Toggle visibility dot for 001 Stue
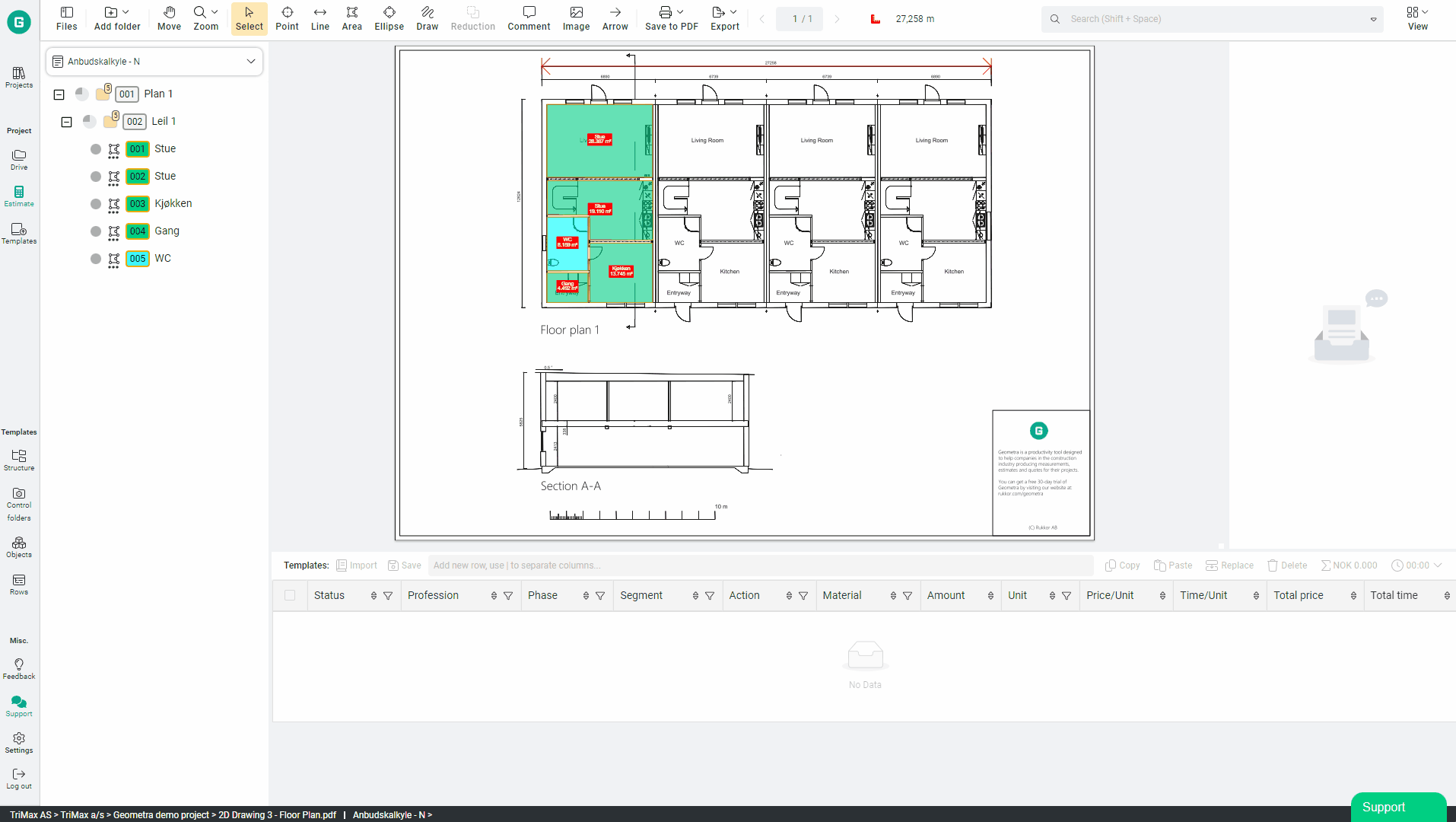Image resolution: width=1456 pixels, height=822 pixels. click(96, 149)
